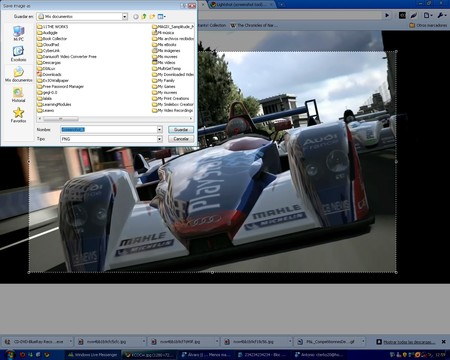The width and height of the screenshot is (450, 360).
Task: Open a new browser tab
Action: click(282, 4)
